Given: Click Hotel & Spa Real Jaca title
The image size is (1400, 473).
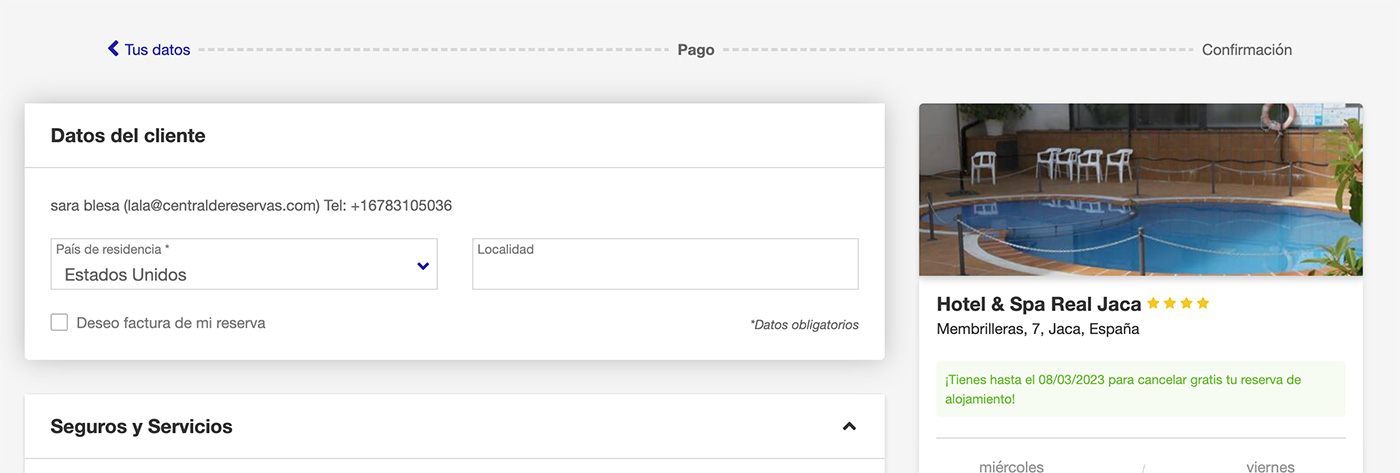Looking at the screenshot, I should click(1039, 304).
